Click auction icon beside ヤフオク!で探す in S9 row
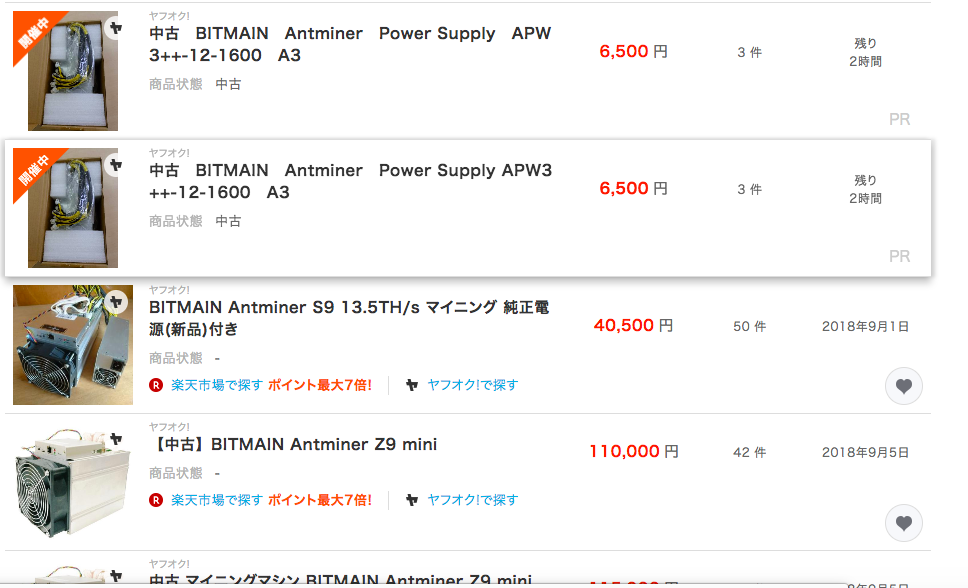Screen dimensions: 968x588 (x=412, y=385)
